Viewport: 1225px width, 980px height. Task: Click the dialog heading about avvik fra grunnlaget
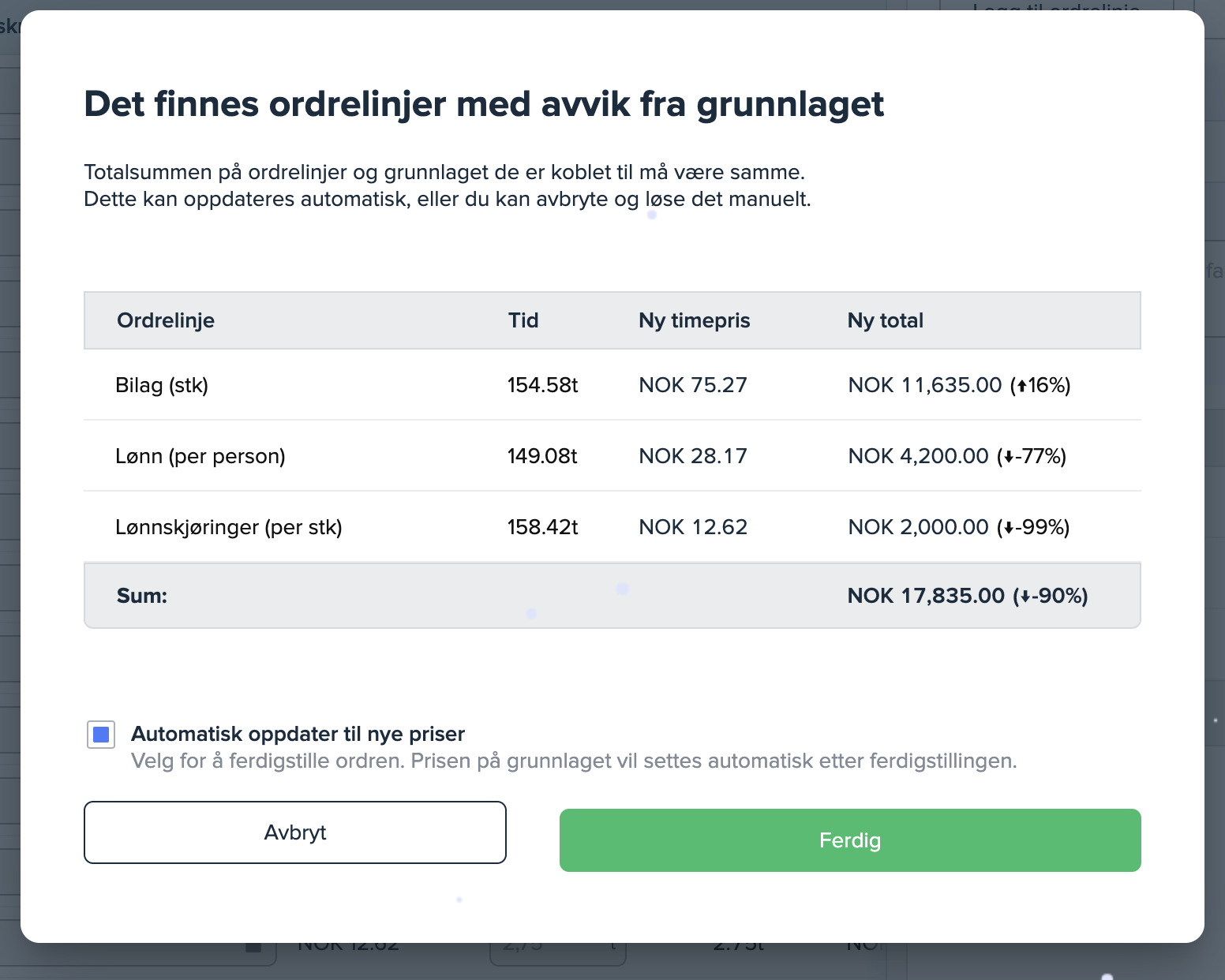point(484,104)
